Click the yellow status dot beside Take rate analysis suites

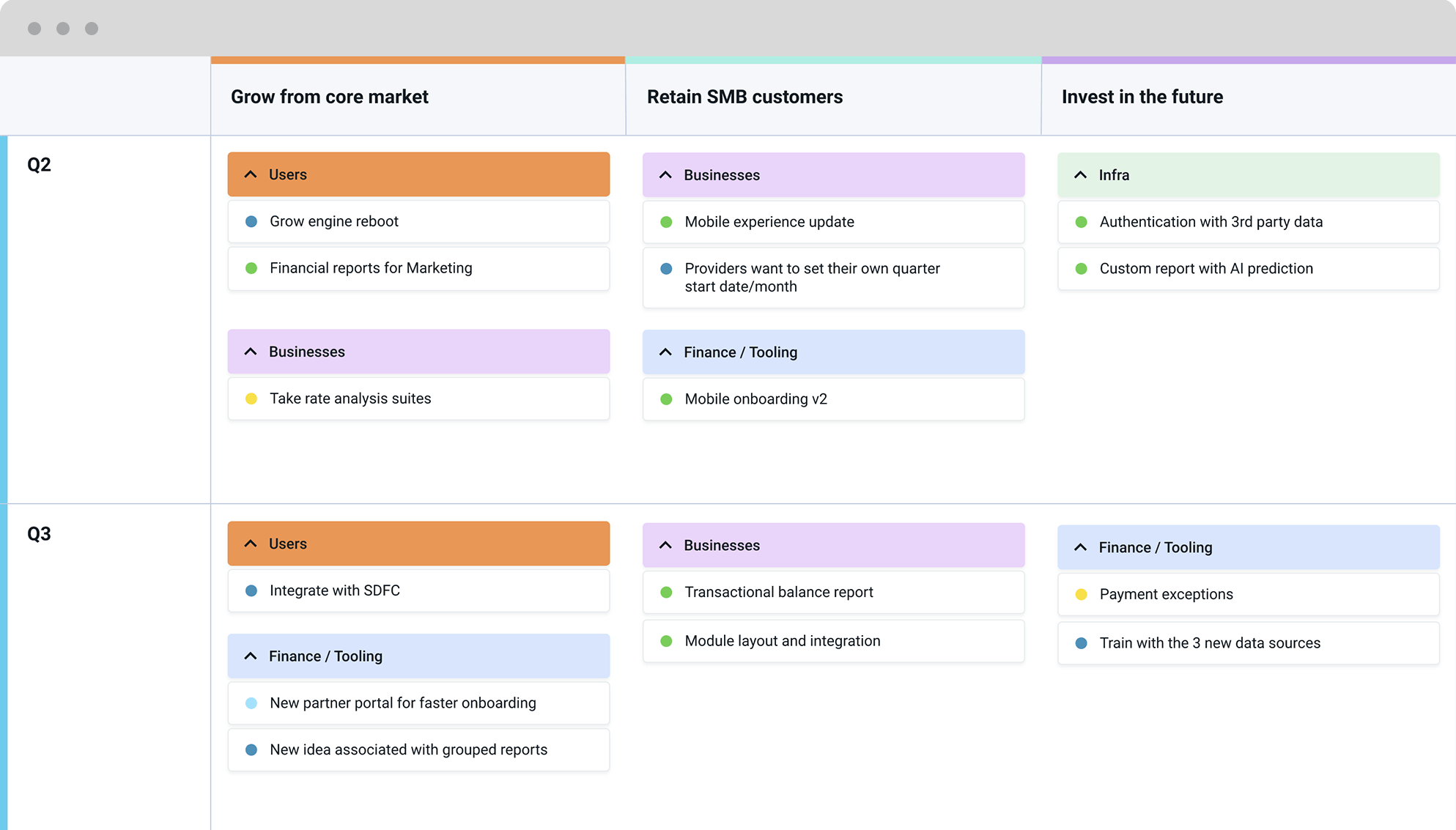[x=251, y=399]
